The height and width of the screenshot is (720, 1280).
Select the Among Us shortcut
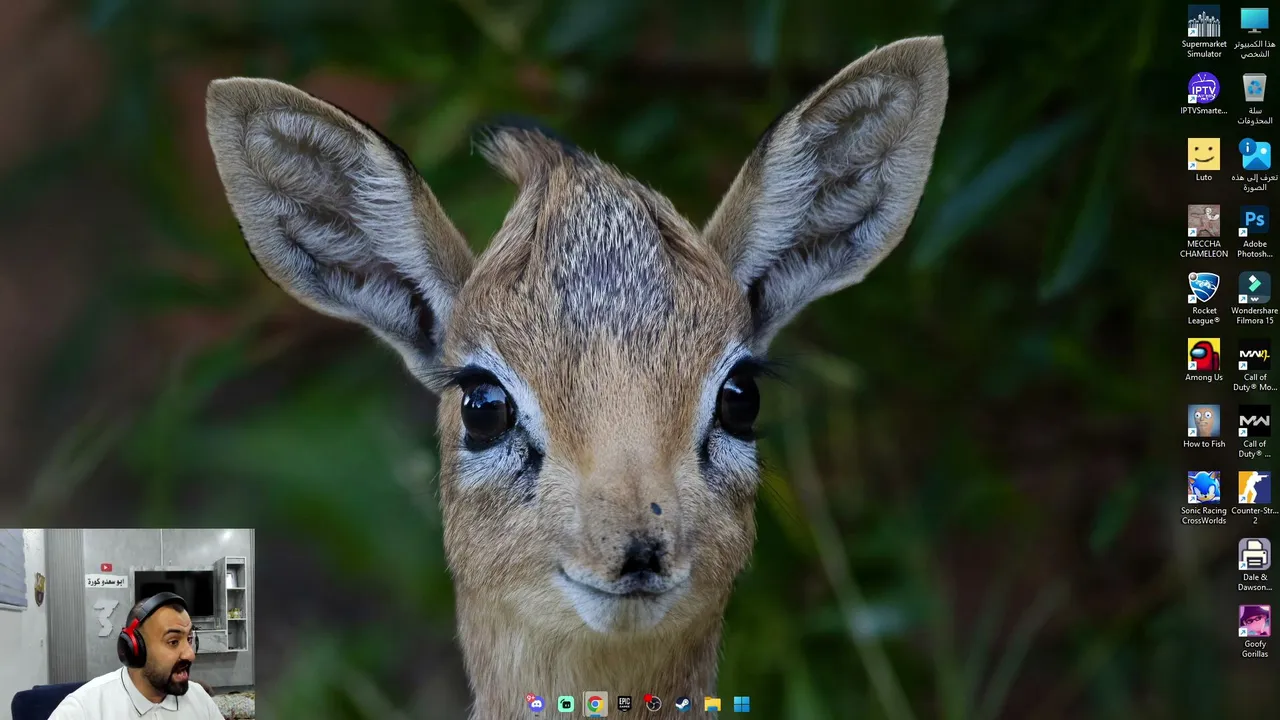pos(1204,360)
